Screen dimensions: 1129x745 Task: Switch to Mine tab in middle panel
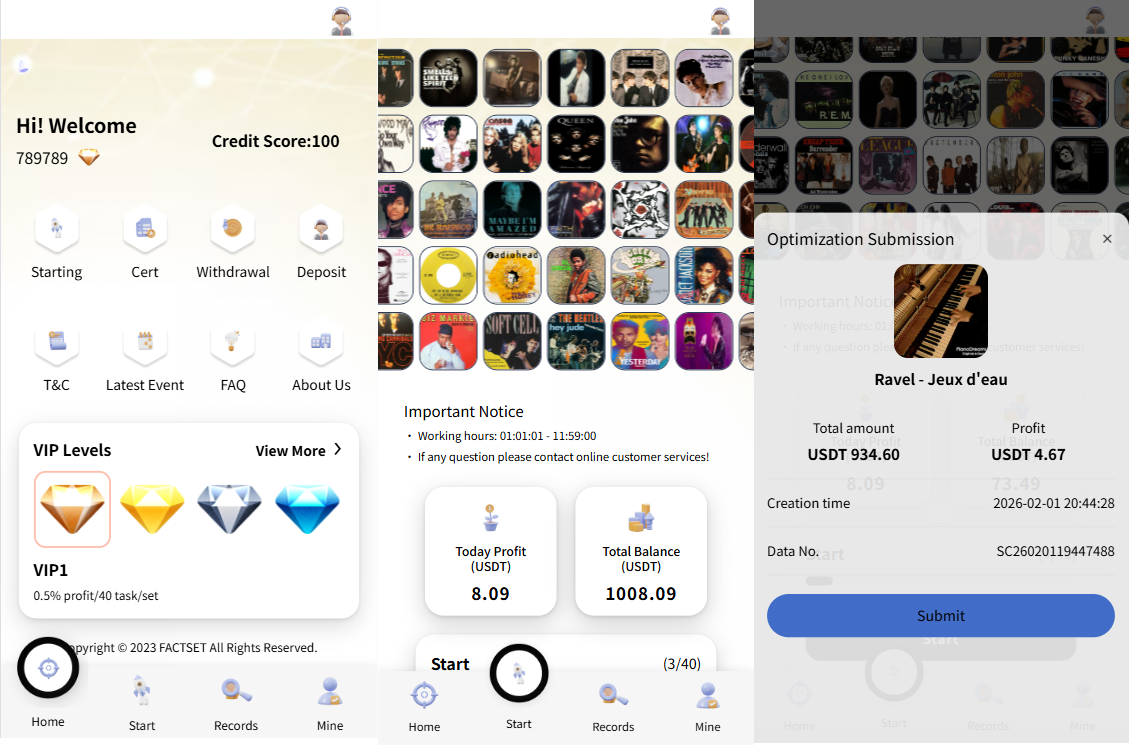[707, 706]
